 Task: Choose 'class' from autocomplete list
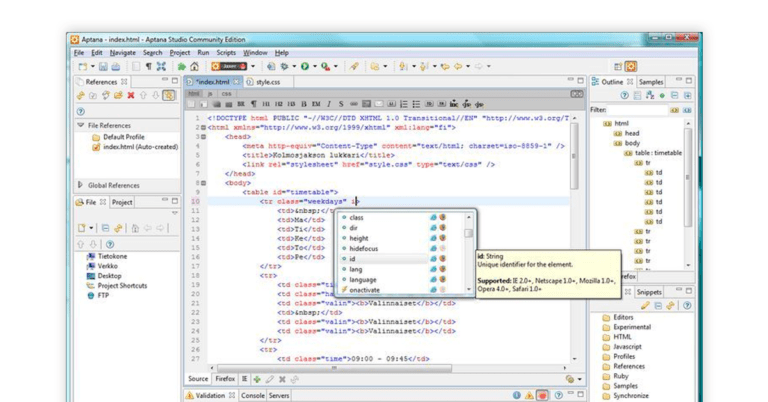click(x=356, y=217)
